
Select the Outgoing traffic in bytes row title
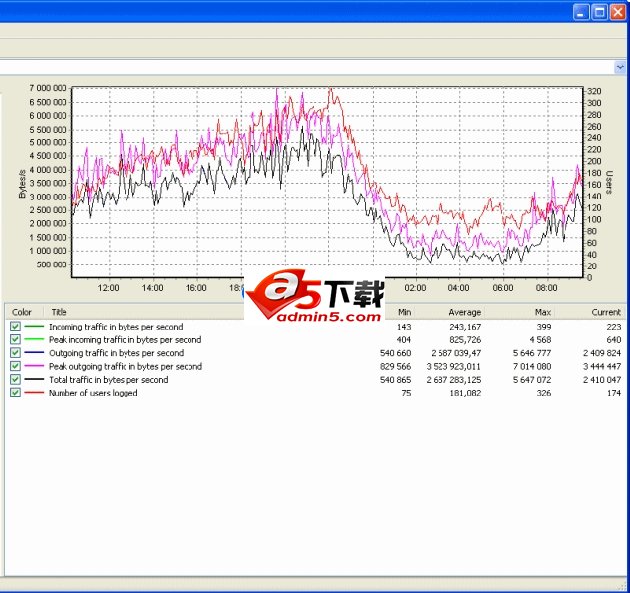pos(116,353)
